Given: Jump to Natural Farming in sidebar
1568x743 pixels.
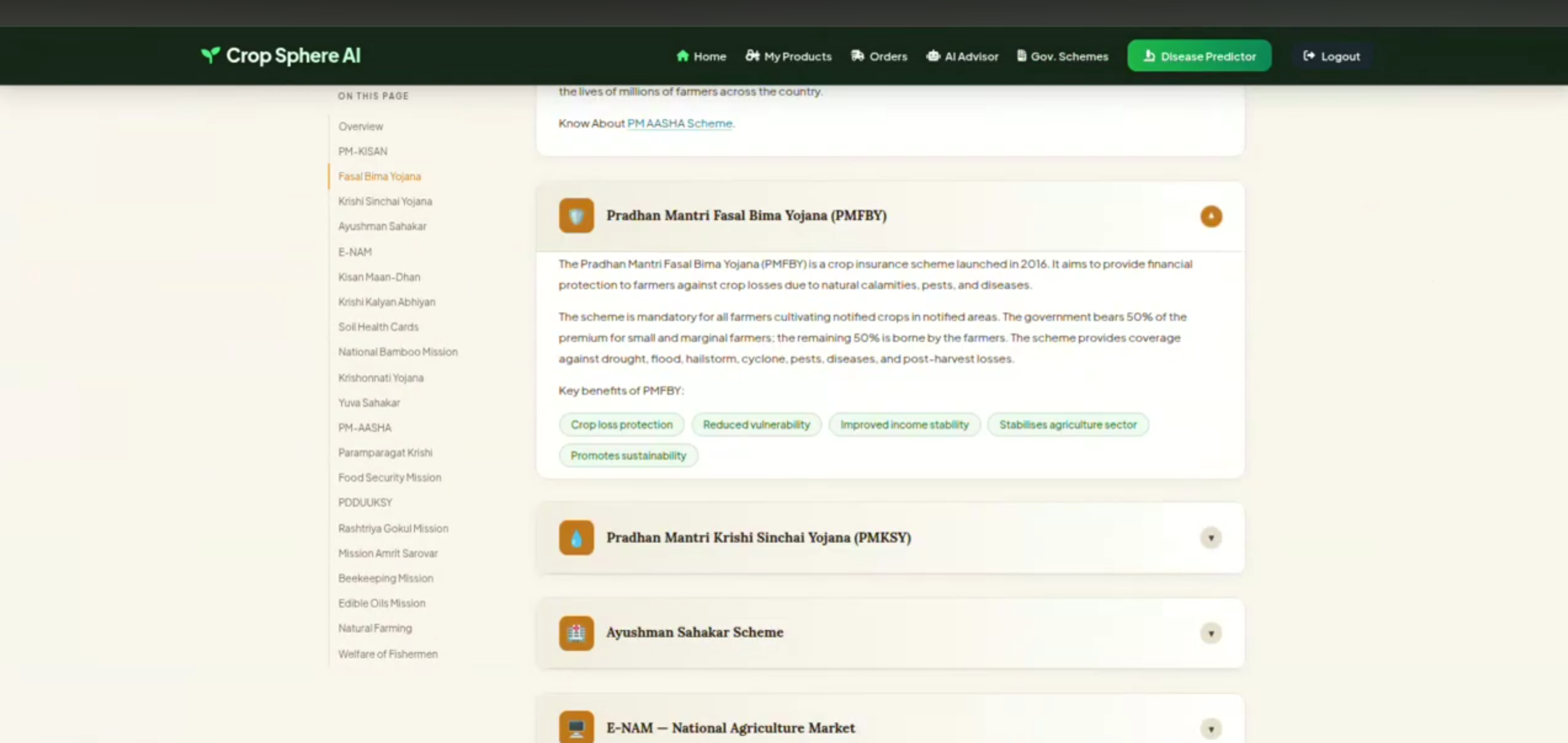Looking at the screenshot, I should (374, 628).
